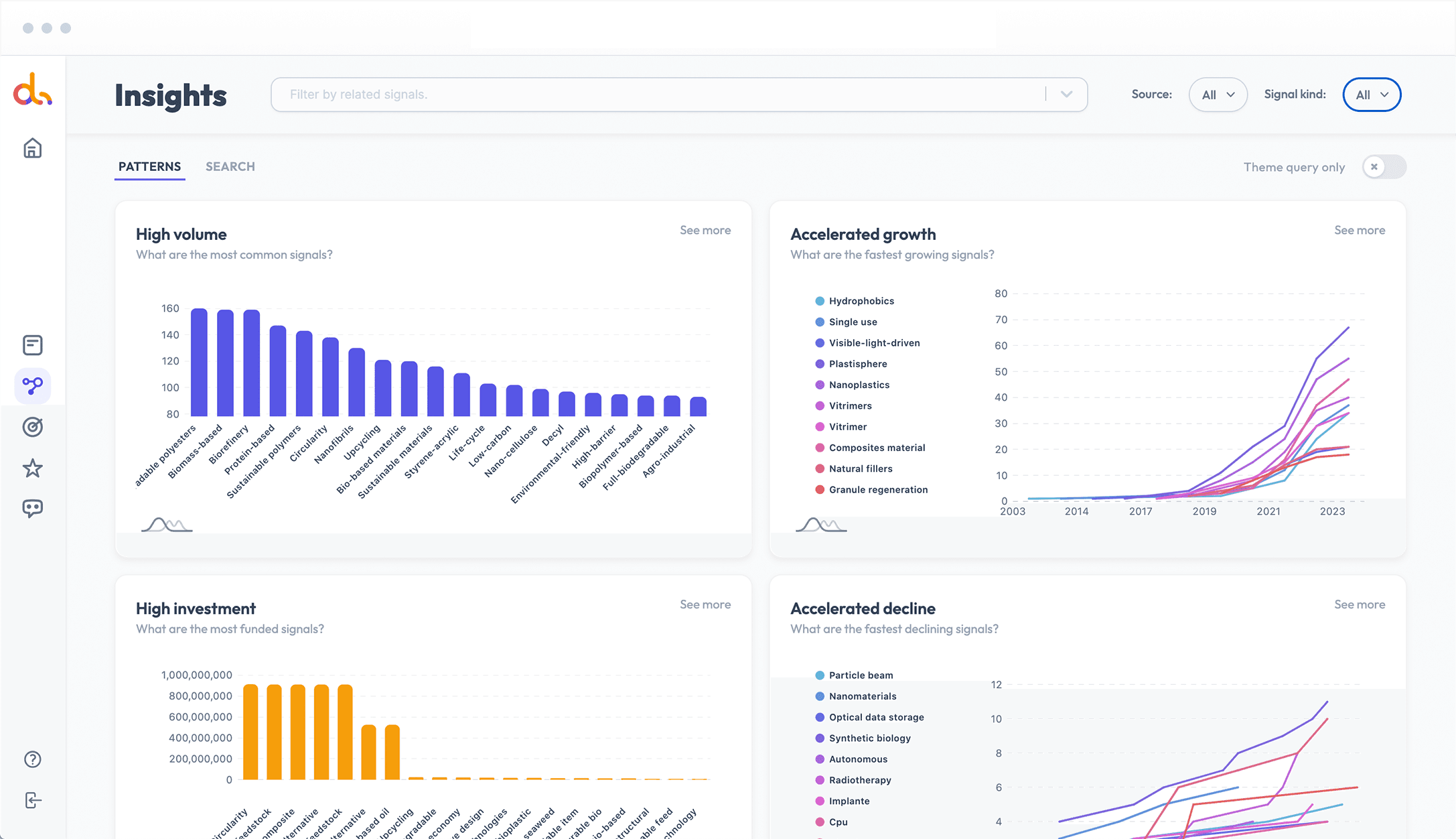Toggle Synthetic biology legend entry
The height and width of the screenshot is (839, 1456).
[863, 738]
